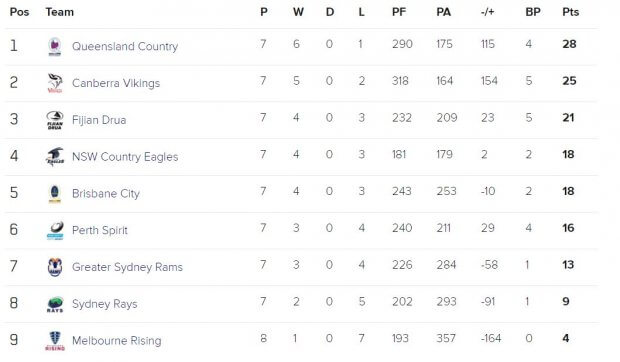Click the Canberra Vikings team logo

tap(55, 83)
